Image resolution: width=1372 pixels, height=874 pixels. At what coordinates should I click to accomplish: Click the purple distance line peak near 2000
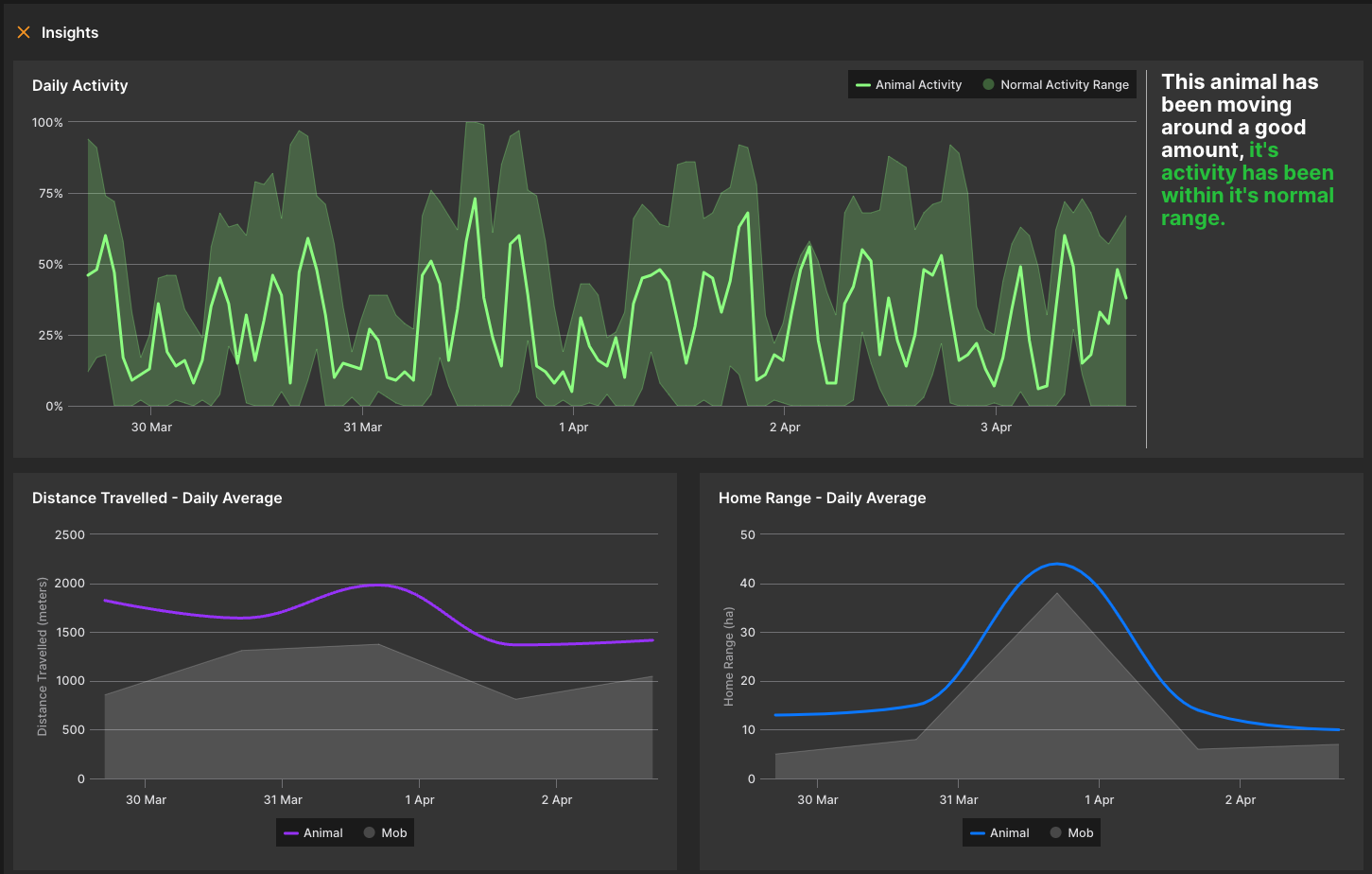pyautogui.click(x=375, y=585)
